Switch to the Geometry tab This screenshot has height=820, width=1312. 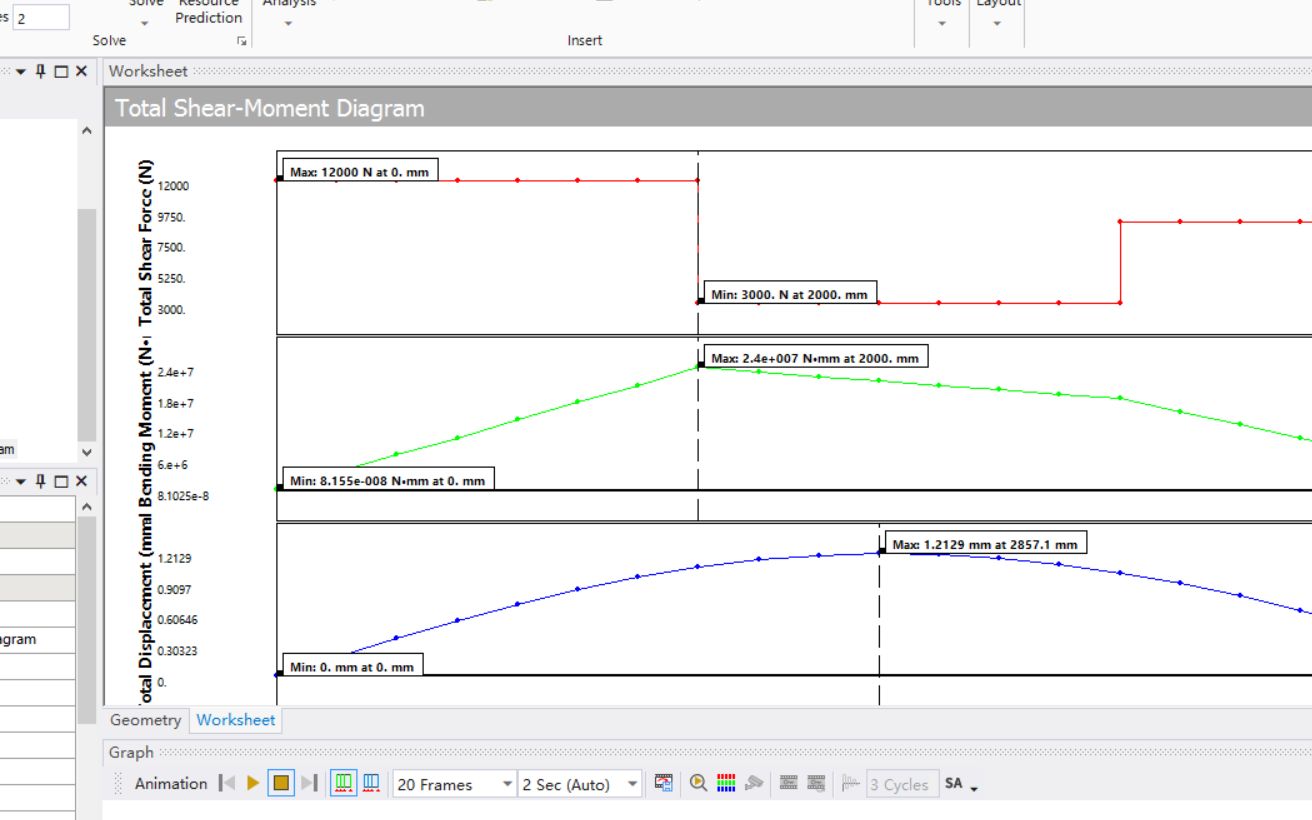click(x=146, y=720)
